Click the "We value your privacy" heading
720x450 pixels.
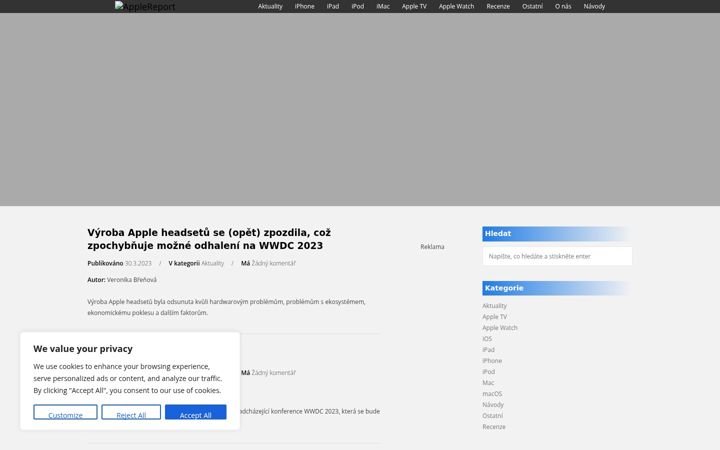point(83,349)
